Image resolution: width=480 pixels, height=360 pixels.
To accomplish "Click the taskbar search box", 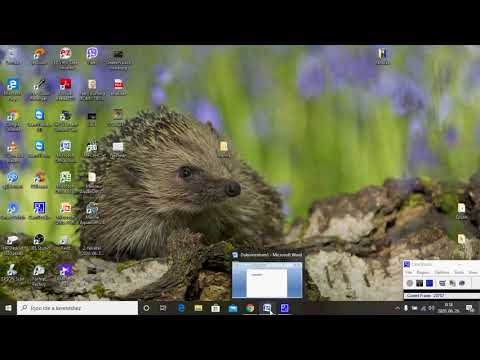I will (77, 308).
